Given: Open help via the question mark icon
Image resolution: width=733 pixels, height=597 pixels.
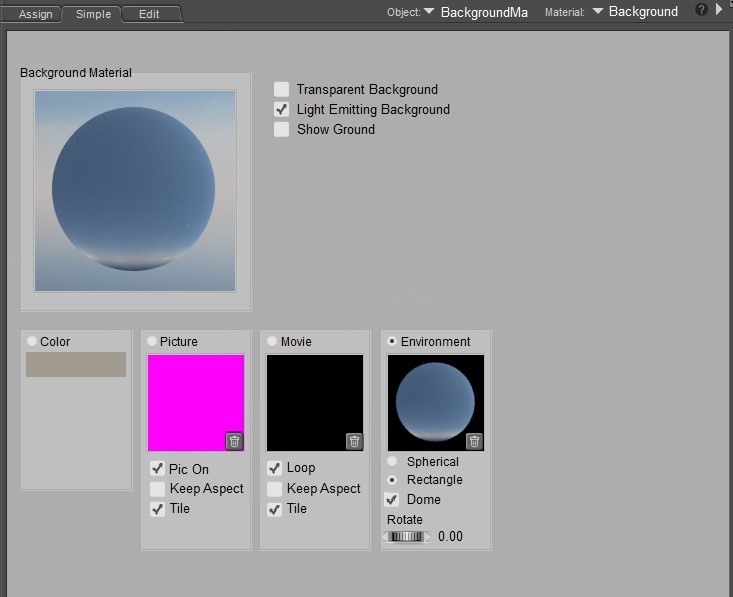Looking at the screenshot, I should point(701,10).
